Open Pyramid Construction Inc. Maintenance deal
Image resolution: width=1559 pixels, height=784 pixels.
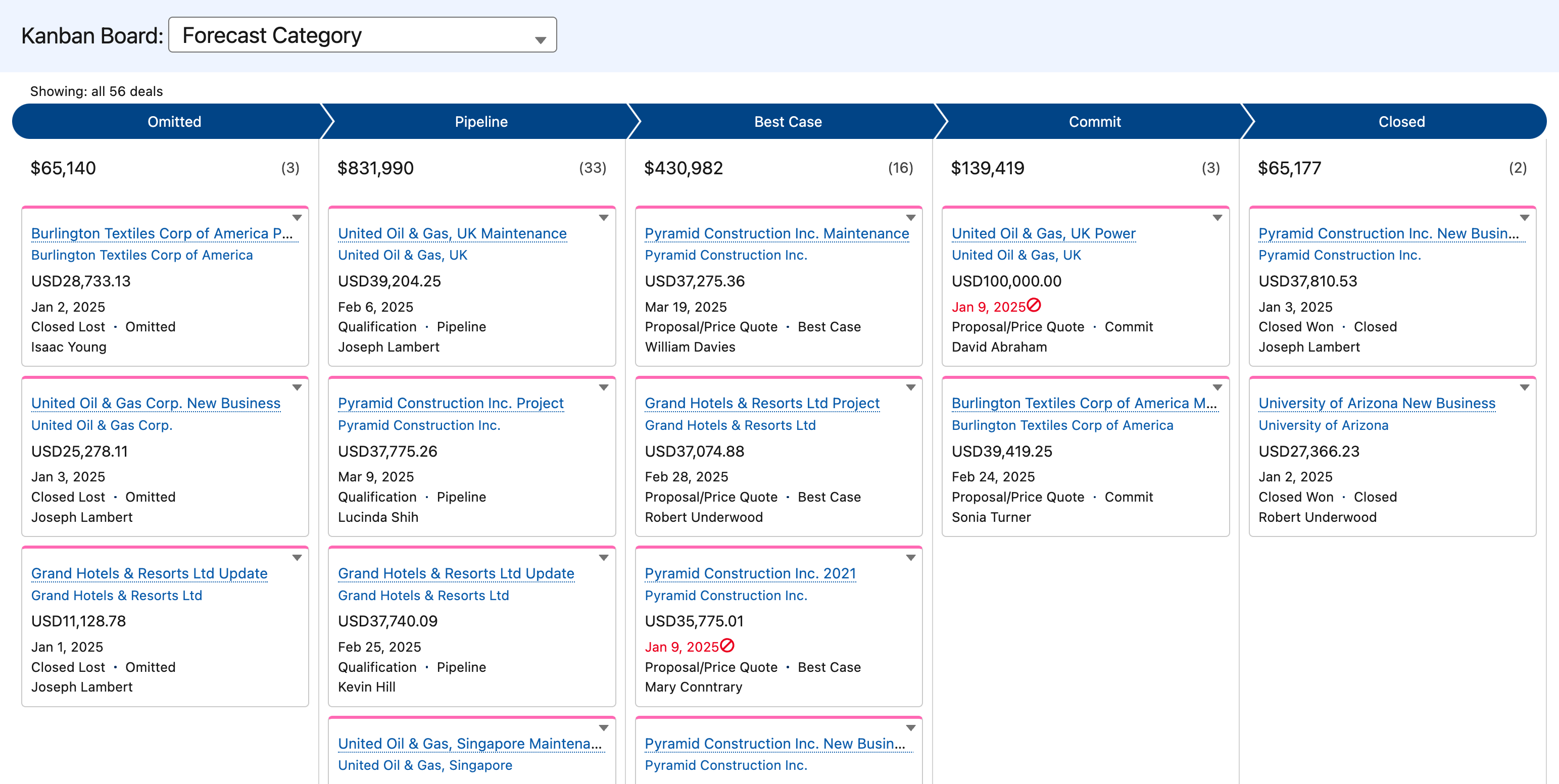(776, 233)
